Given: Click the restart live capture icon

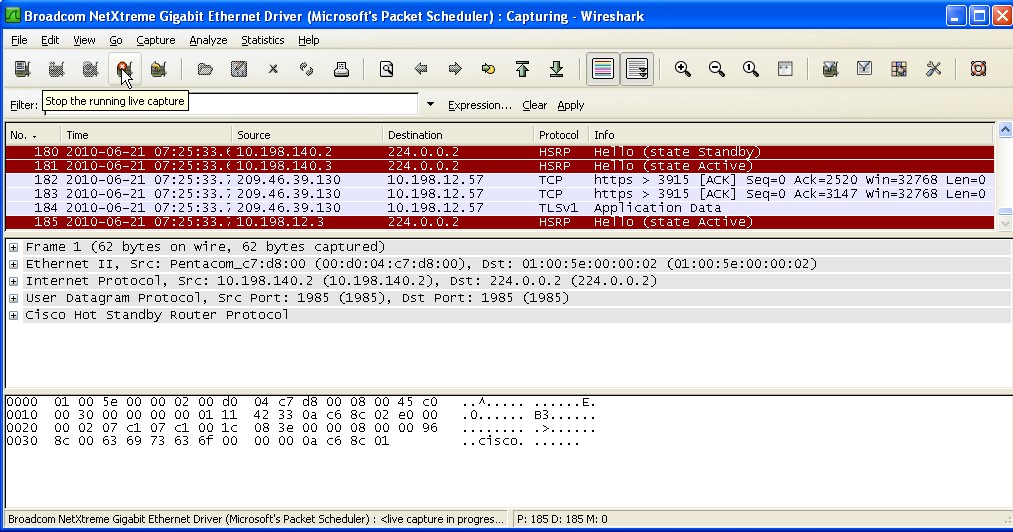Looking at the screenshot, I should point(158,69).
